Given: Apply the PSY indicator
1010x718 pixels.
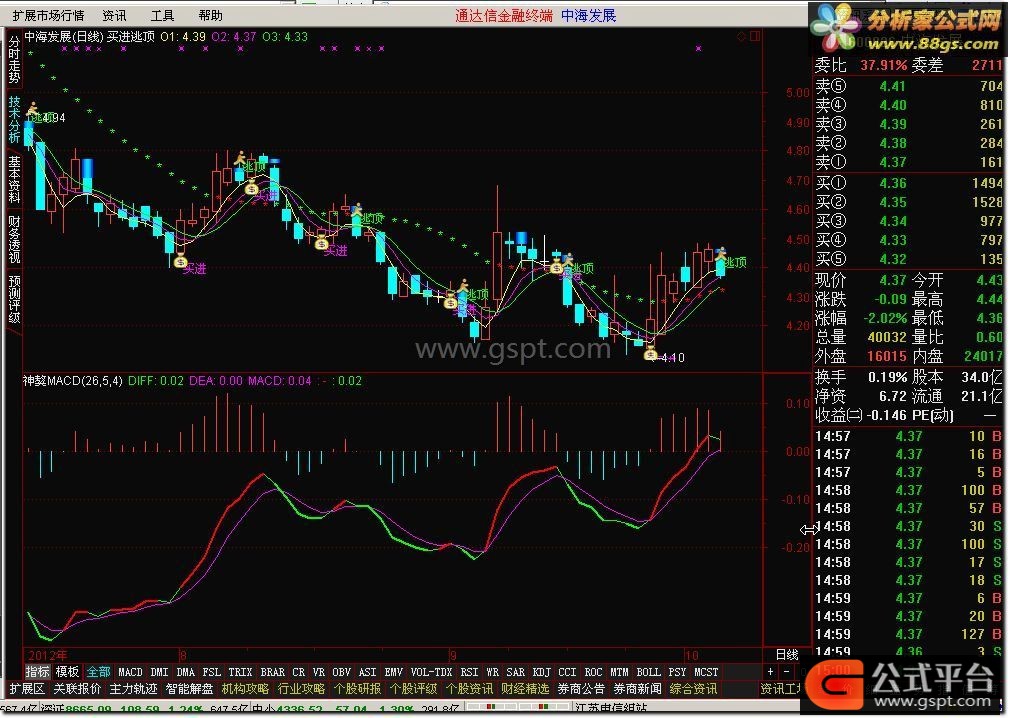Looking at the screenshot, I should (x=677, y=672).
